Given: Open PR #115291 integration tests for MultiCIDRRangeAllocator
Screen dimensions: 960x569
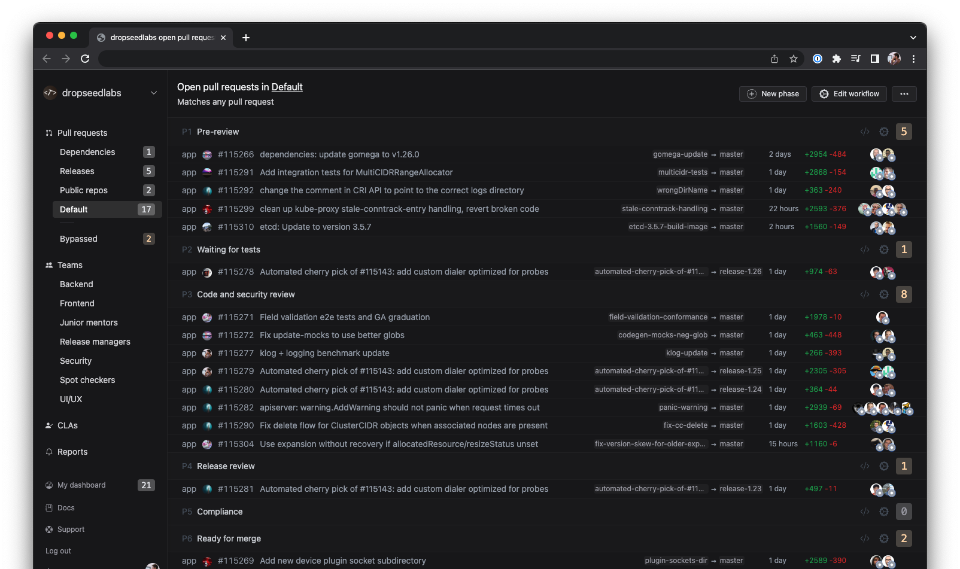Looking at the screenshot, I should (356, 172).
